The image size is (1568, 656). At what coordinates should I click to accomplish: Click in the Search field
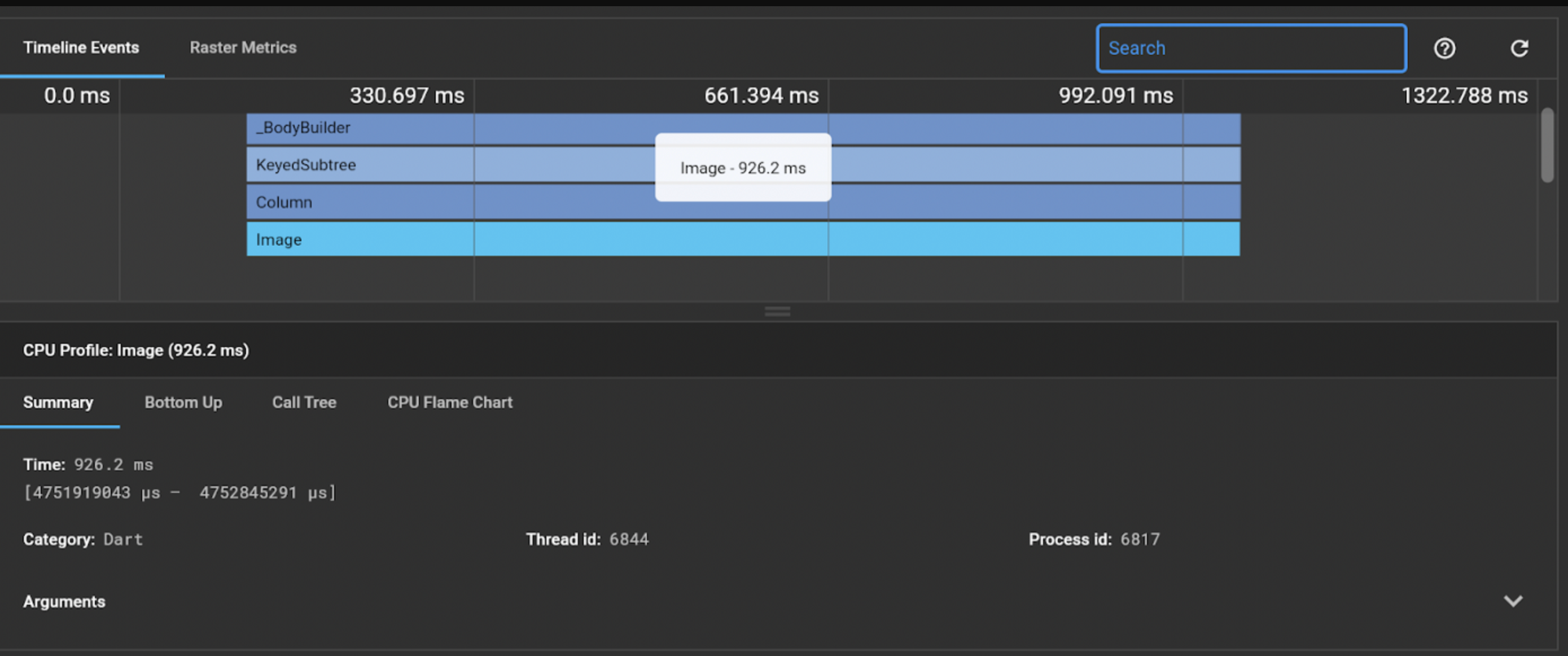pos(1251,48)
